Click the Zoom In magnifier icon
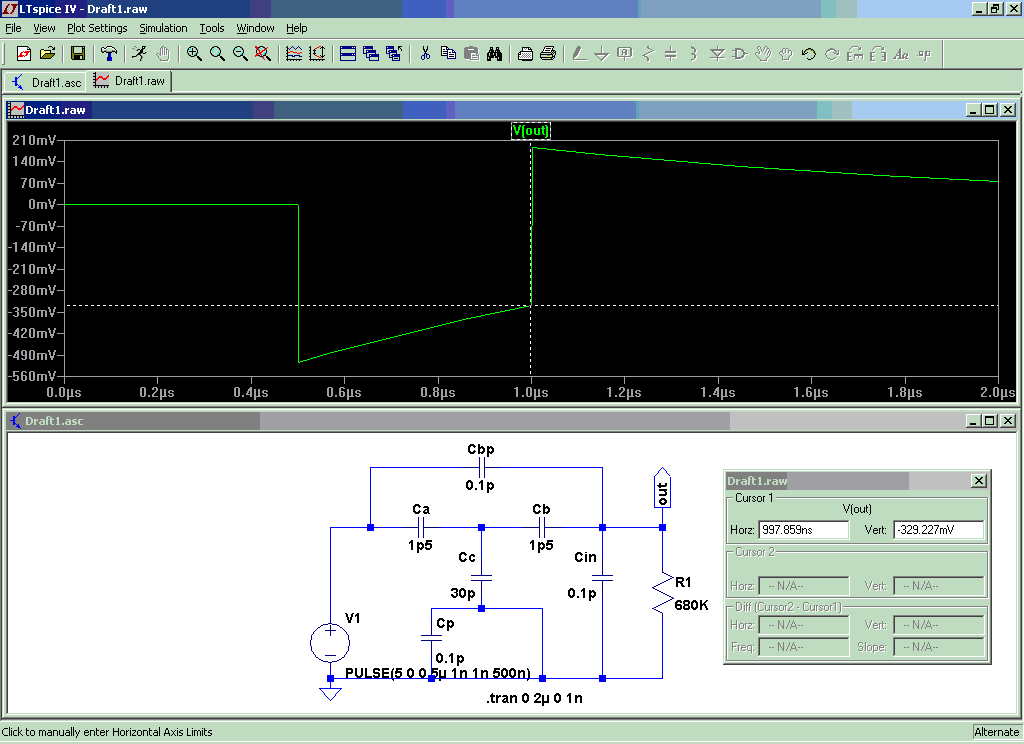1024x744 pixels. pos(194,54)
